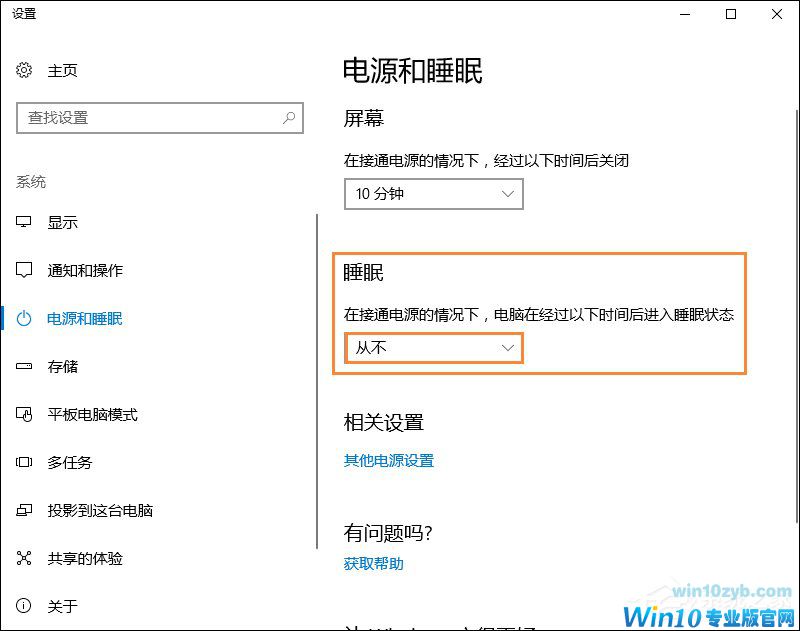Click the gear icon beside 主页
This screenshot has height=631, width=800.
click(24, 70)
